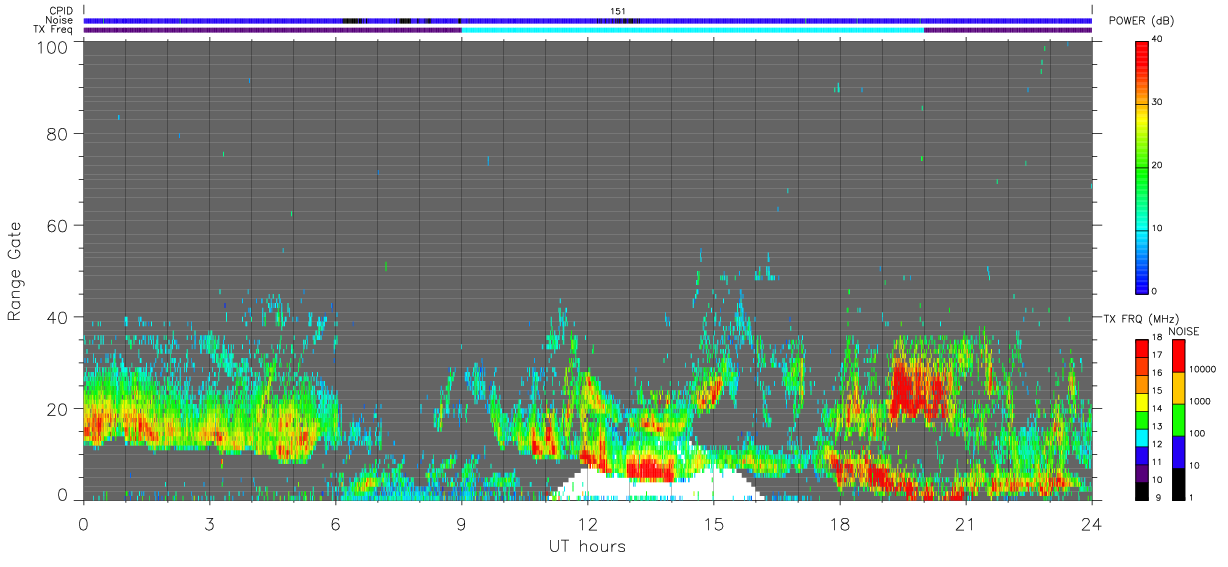This screenshot has width=1228, height=567.
Task: Click the large red patch near 20 UT
Action: coord(920,390)
